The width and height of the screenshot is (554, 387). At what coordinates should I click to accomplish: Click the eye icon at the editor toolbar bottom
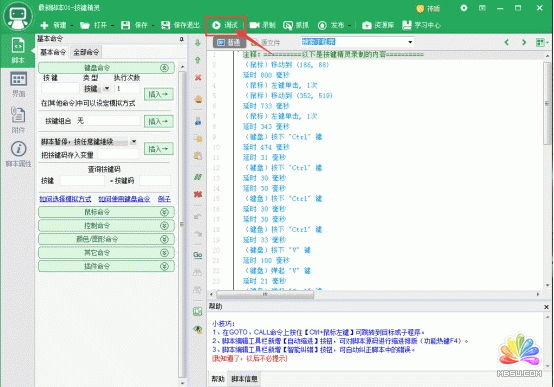pos(198,329)
